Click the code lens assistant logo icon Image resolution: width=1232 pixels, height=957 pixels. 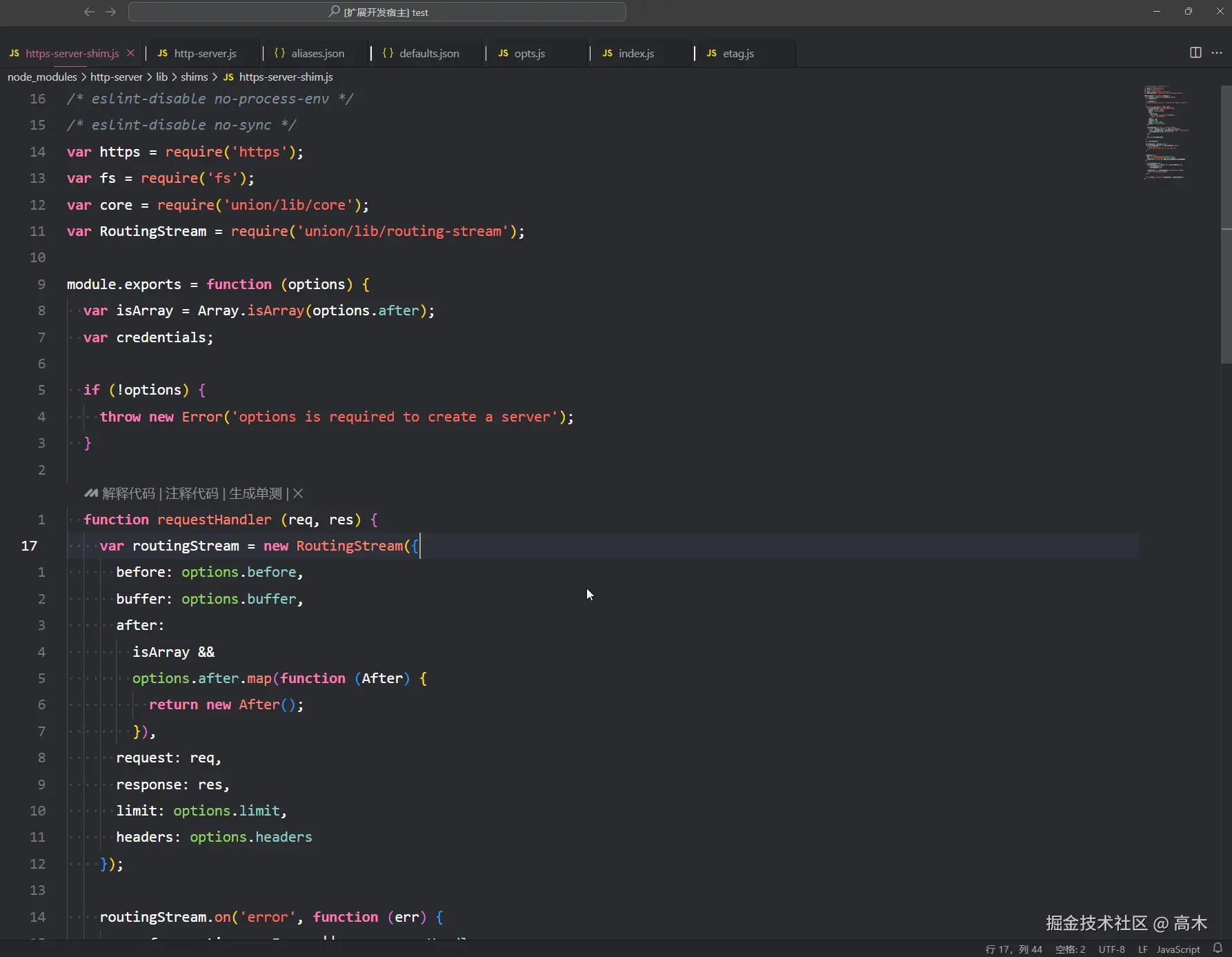click(91, 493)
